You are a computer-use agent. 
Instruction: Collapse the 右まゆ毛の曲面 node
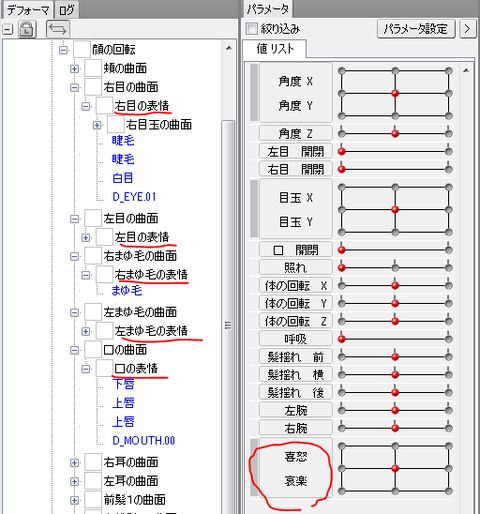74,256
